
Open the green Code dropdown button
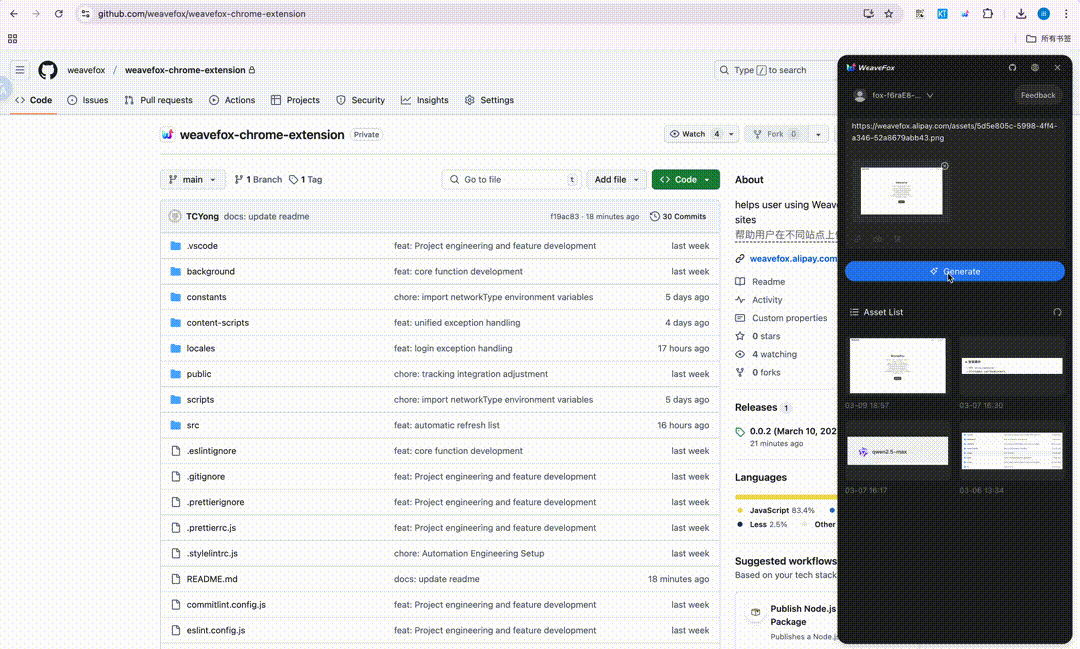[685, 179]
